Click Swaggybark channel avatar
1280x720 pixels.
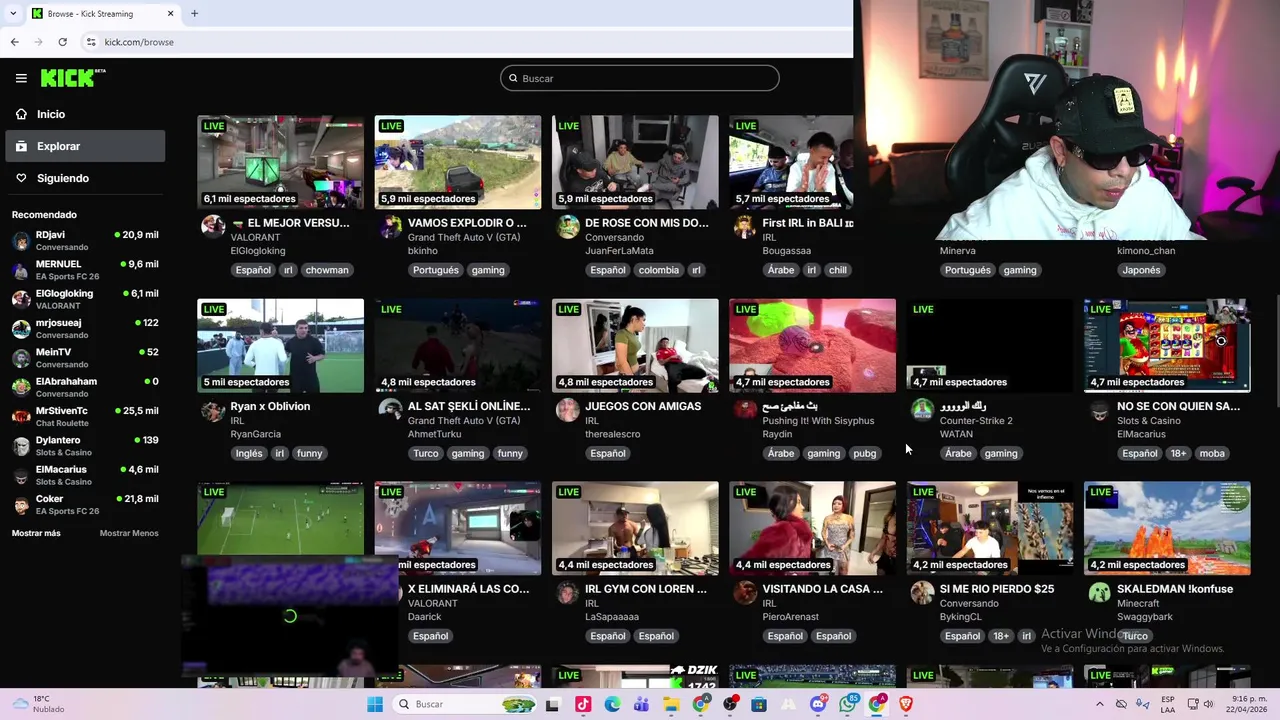pos(1099,593)
